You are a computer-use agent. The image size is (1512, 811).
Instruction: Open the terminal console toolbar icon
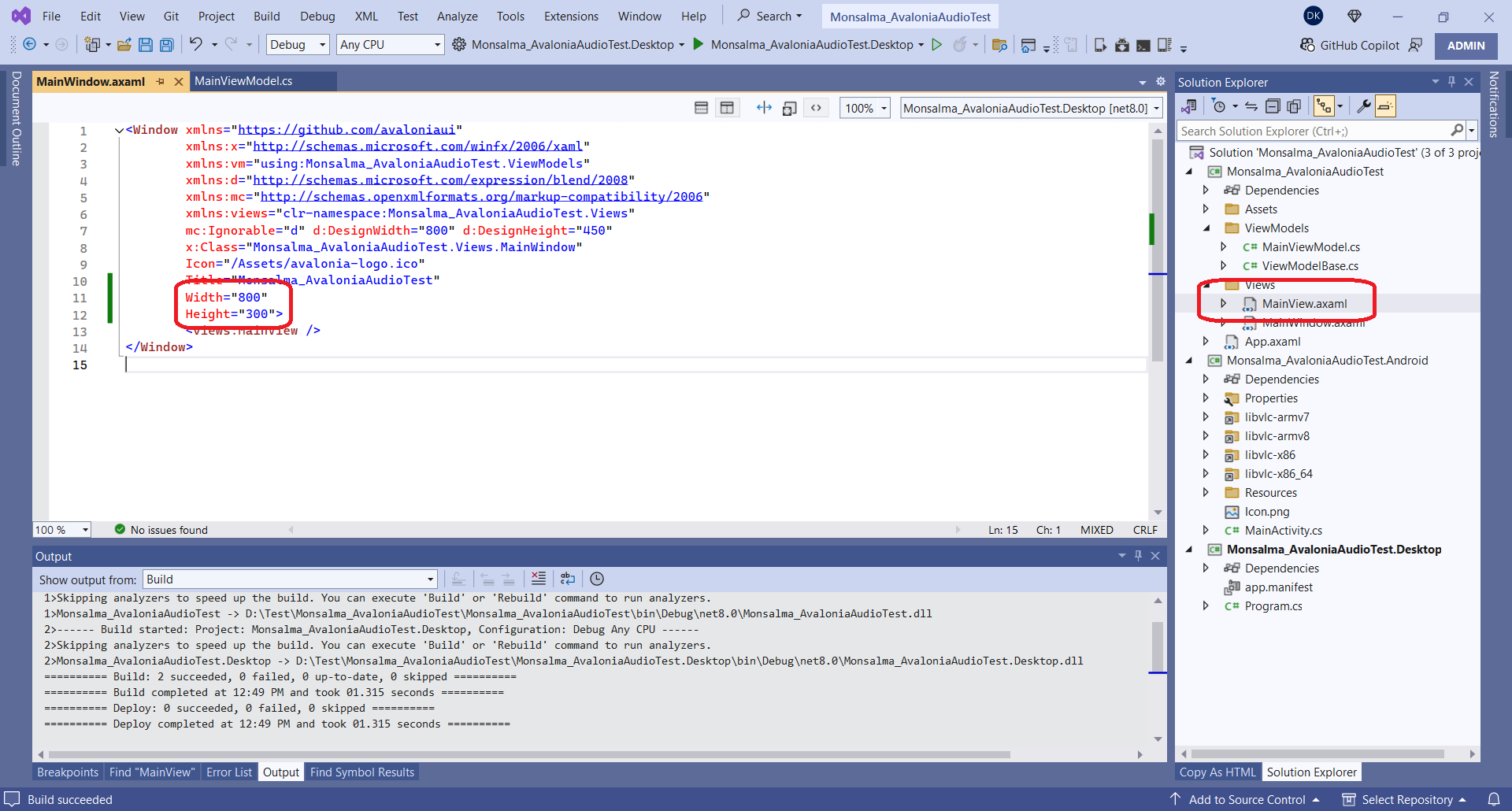click(x=1143, y=45)
